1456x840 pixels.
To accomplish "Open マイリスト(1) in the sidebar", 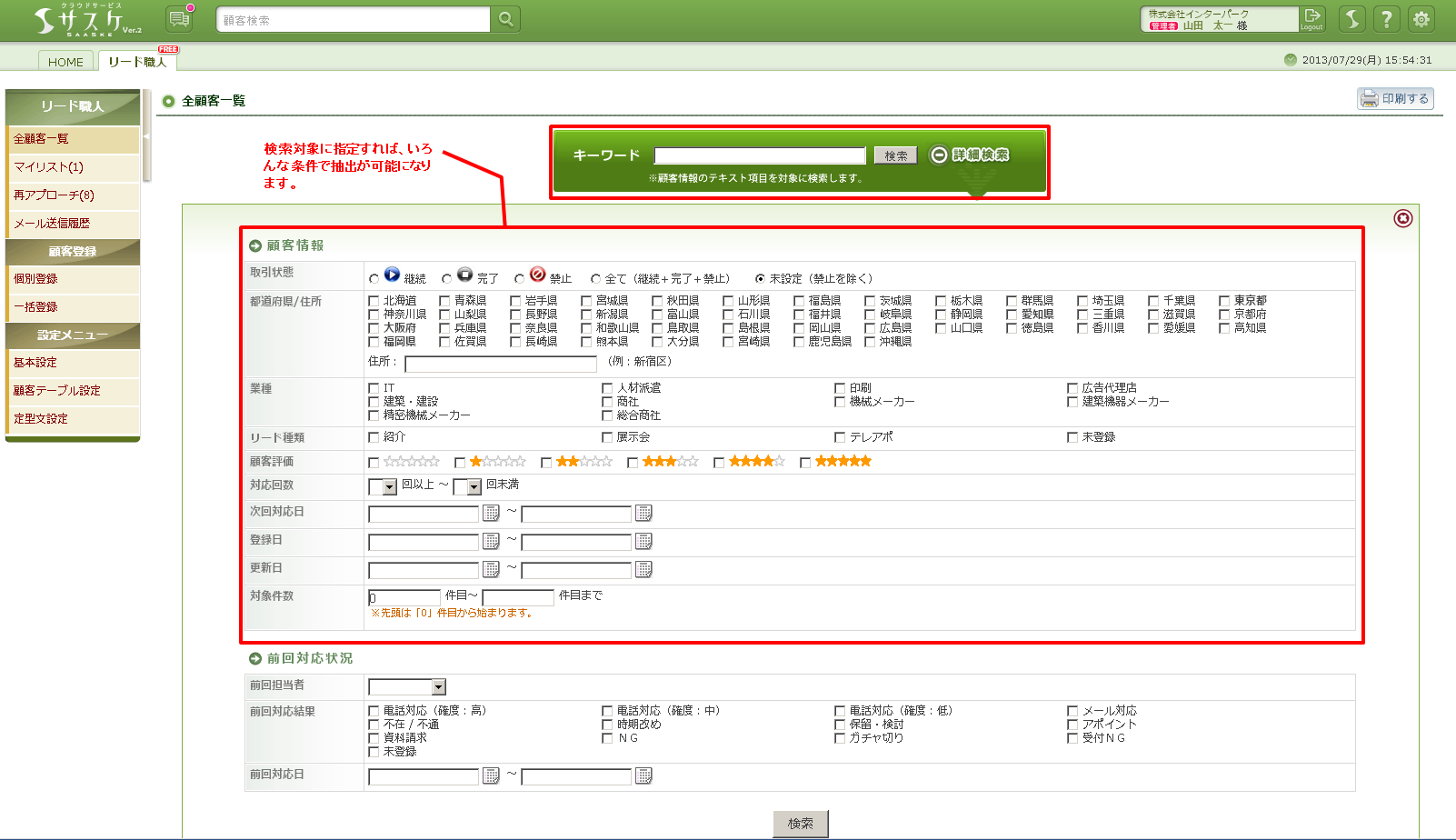I will pos(48,167).
